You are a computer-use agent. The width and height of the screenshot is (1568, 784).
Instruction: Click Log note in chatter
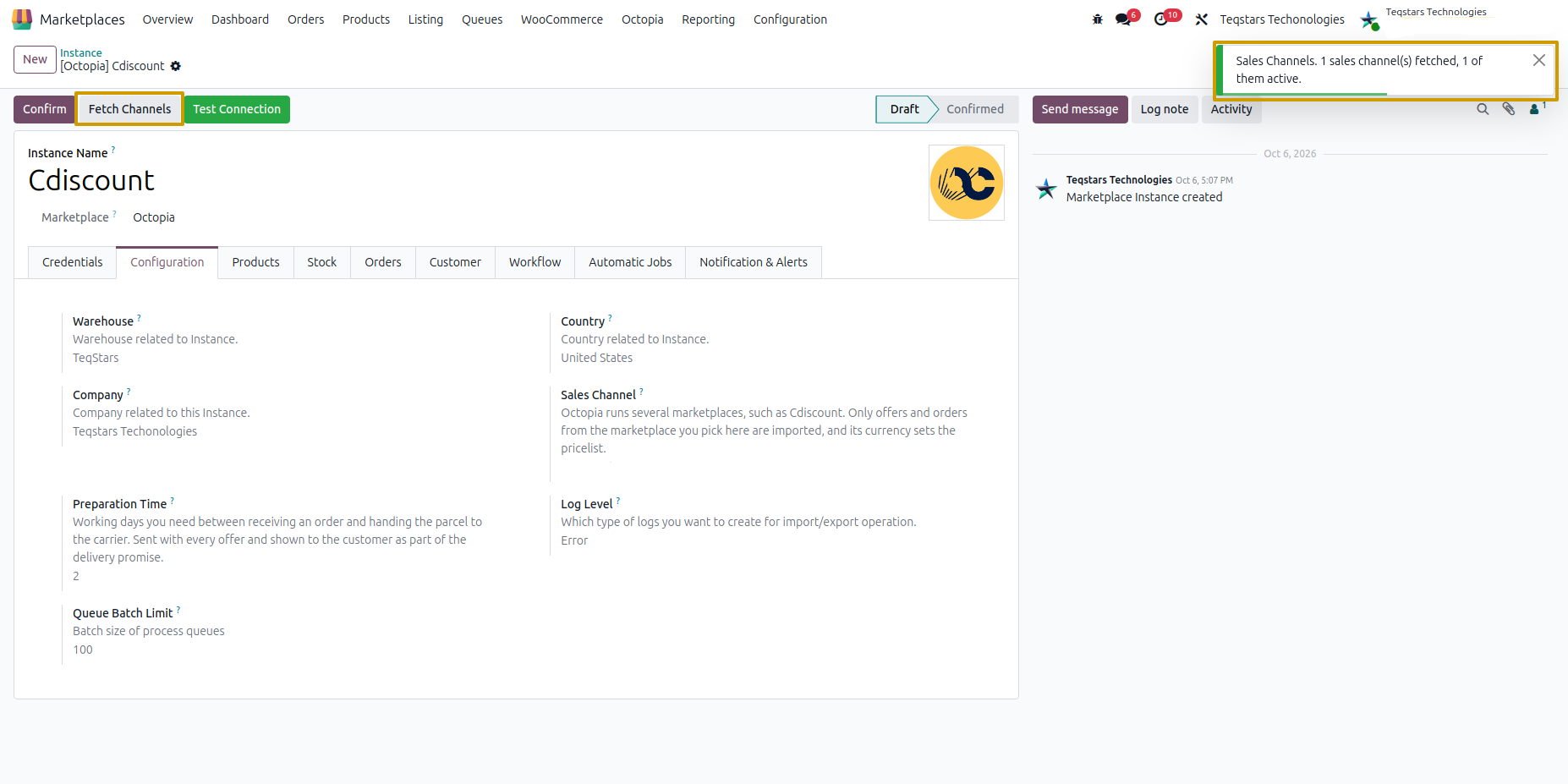tap(1165, 109)
